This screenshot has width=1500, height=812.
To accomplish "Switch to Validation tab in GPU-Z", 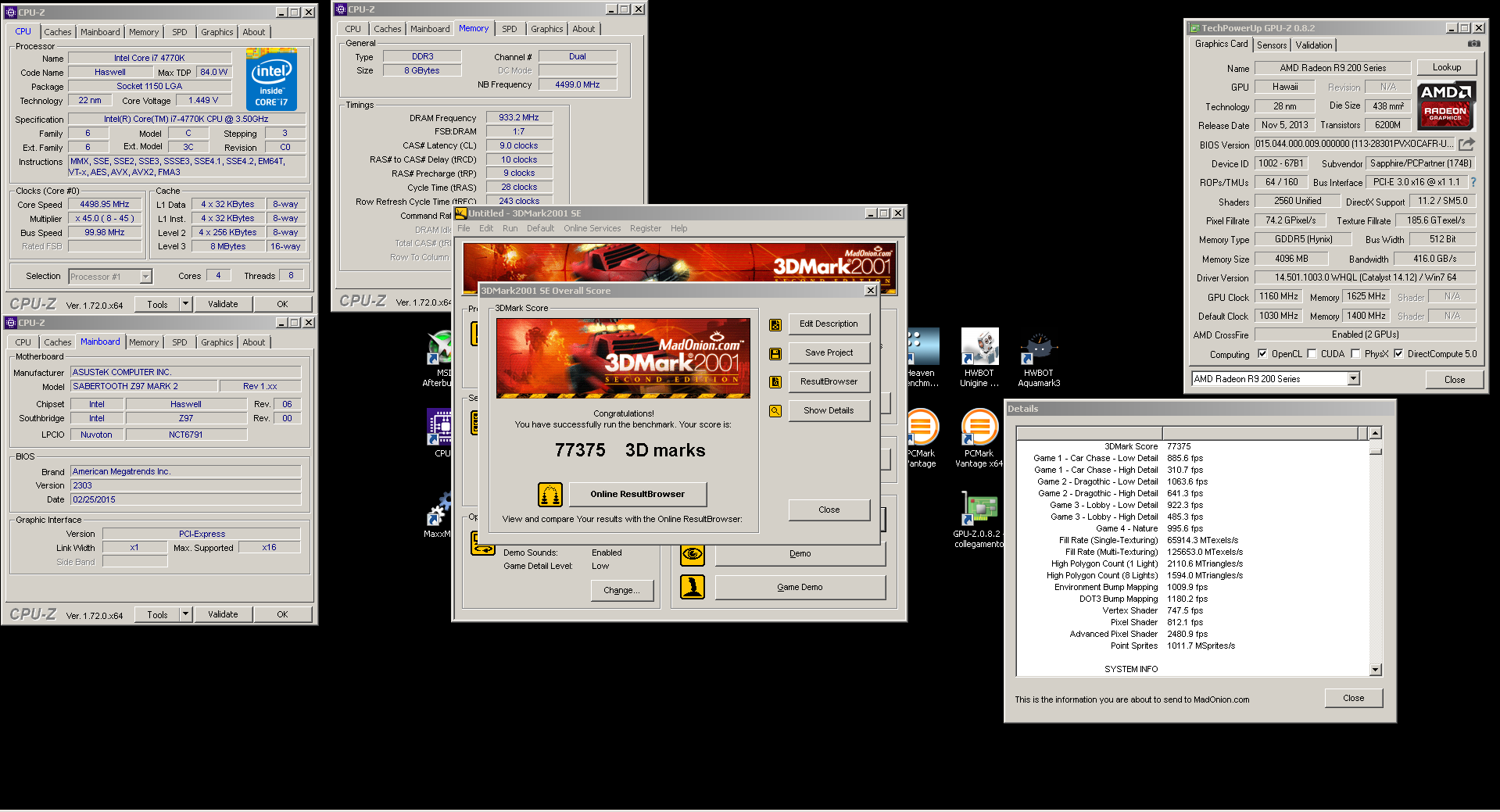I will tap(1314, 45).
